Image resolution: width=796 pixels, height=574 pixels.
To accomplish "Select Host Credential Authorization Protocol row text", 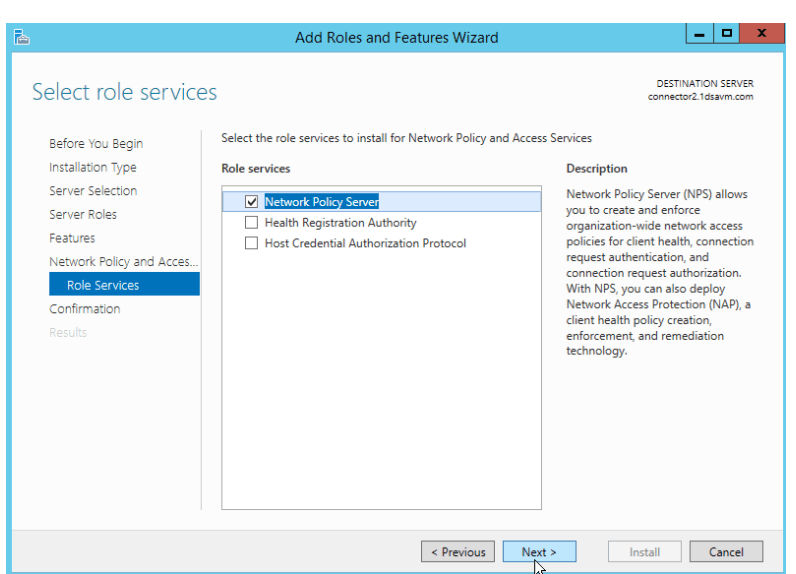I will click(x=365, y=243).
